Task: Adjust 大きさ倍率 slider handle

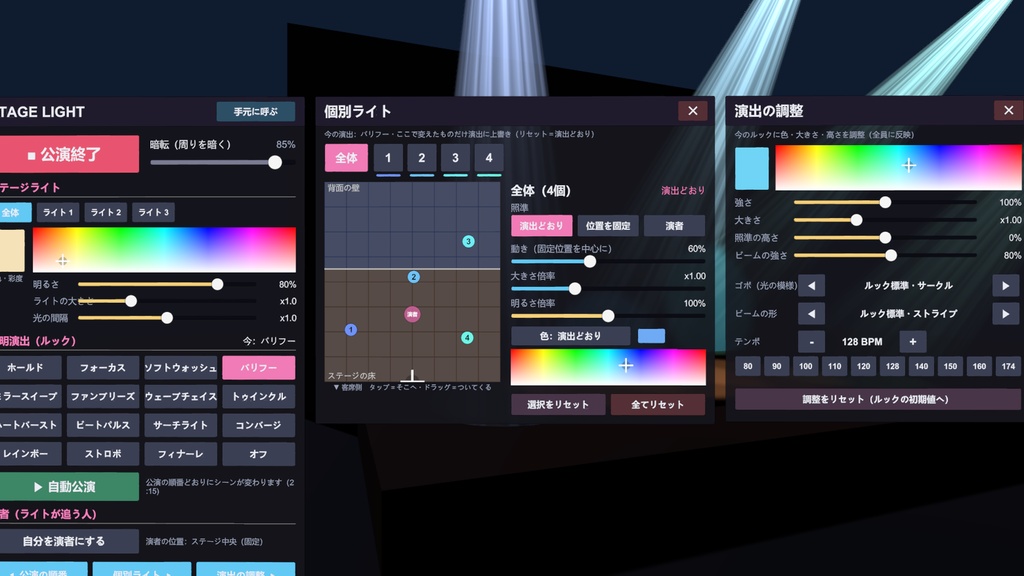Action: click(575, 288)
